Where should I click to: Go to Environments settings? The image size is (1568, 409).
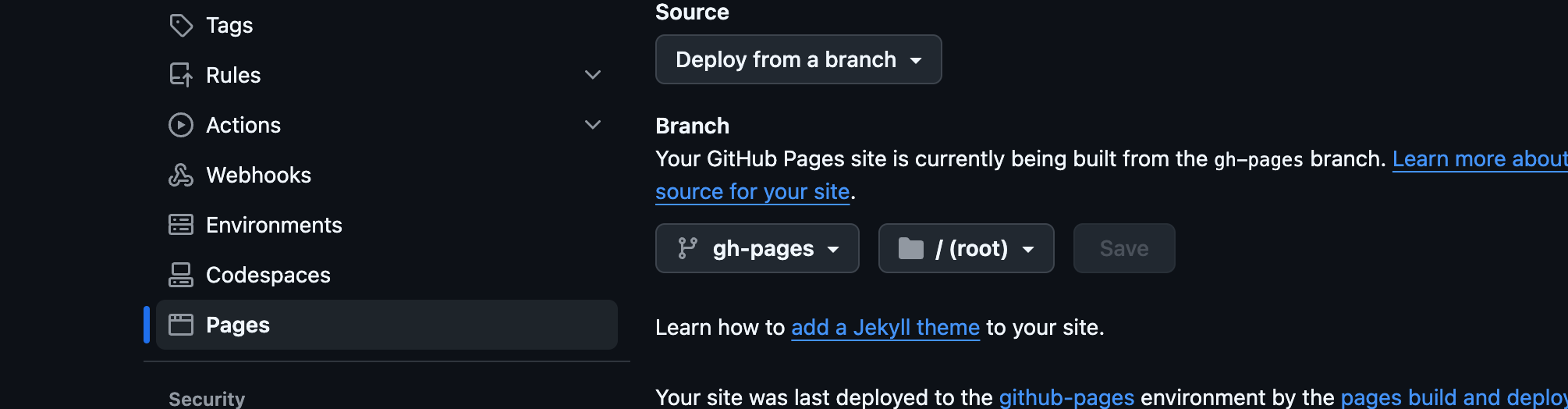387,225
